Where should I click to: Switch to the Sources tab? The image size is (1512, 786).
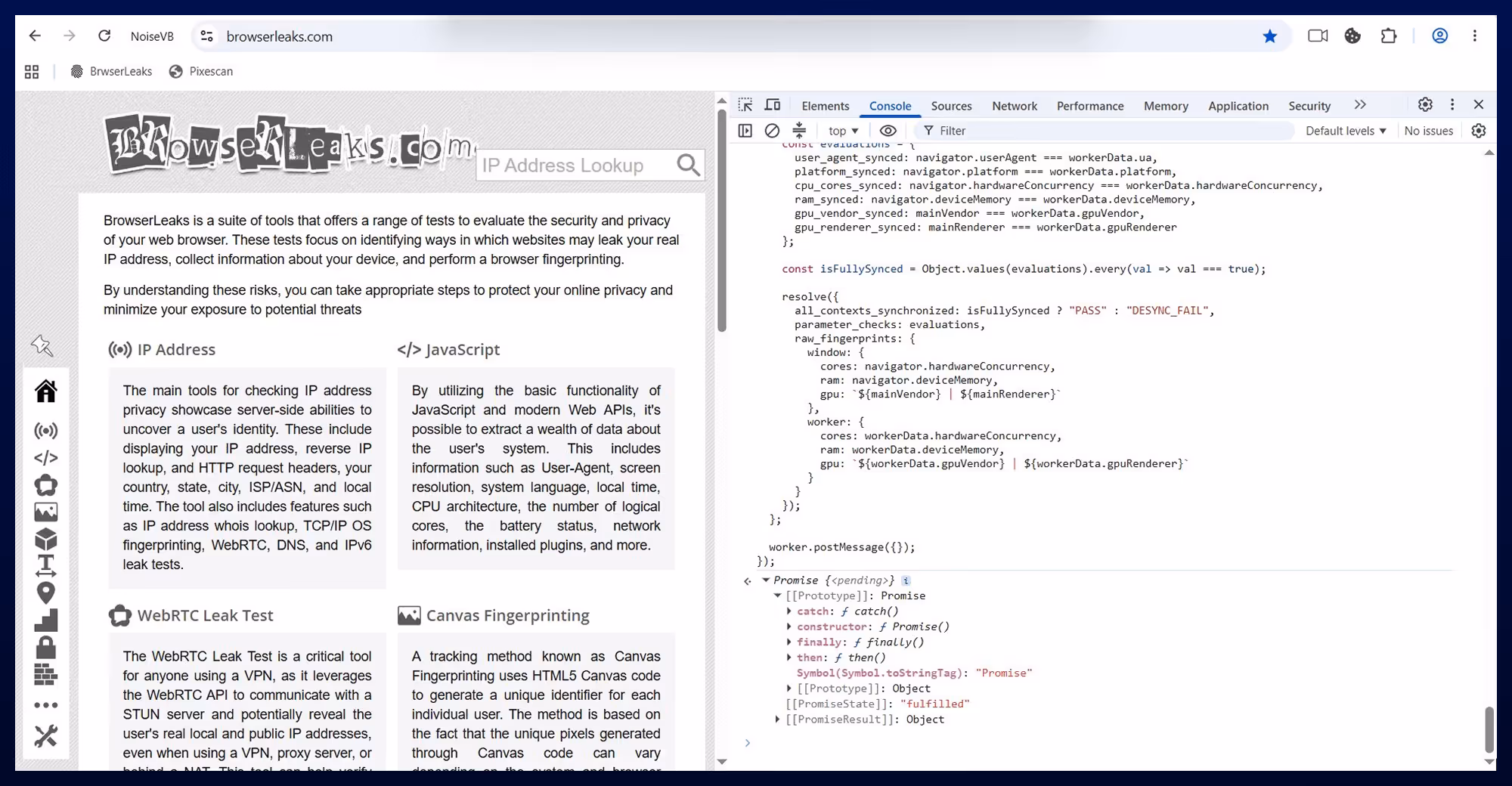(x=951, y=106)
